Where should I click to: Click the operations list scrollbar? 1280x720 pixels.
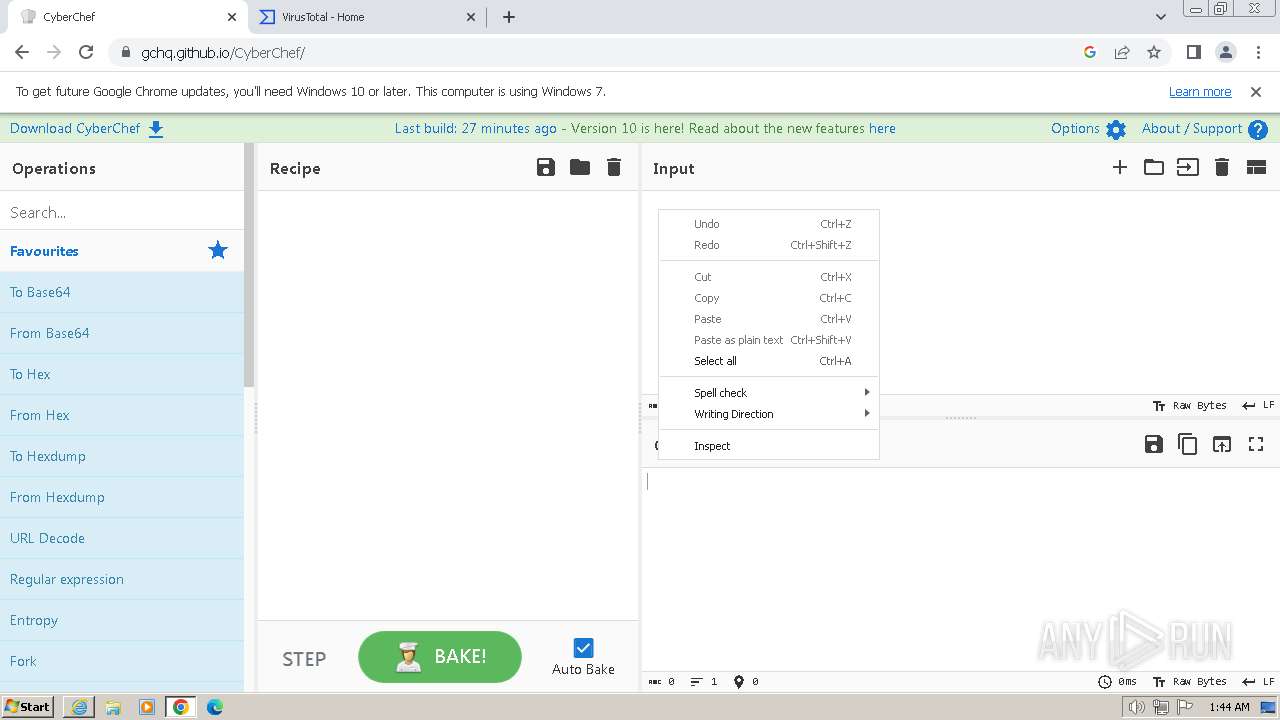[250, 265]
